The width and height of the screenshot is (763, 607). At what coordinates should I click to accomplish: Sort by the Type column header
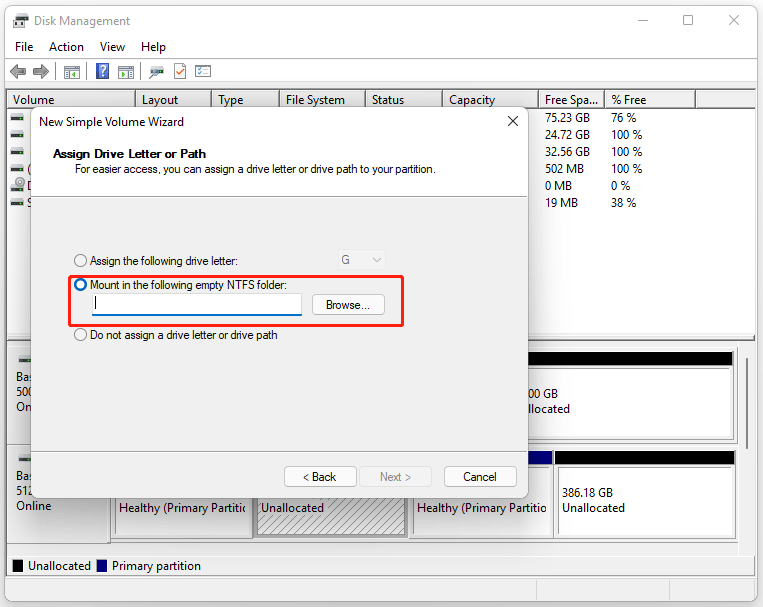pos(246,100)
